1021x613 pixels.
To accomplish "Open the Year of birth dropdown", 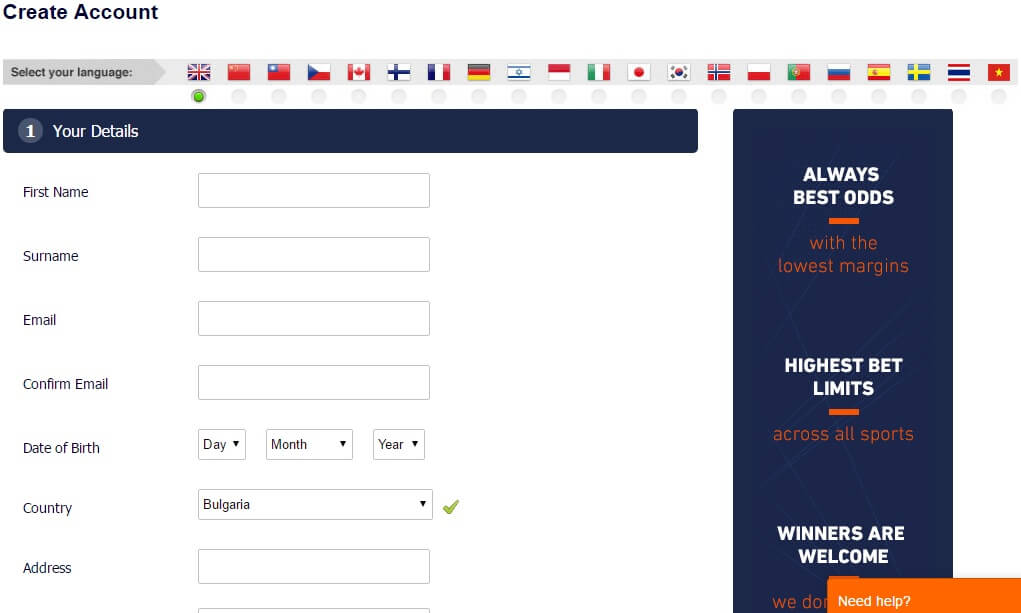I will point(399,444).
